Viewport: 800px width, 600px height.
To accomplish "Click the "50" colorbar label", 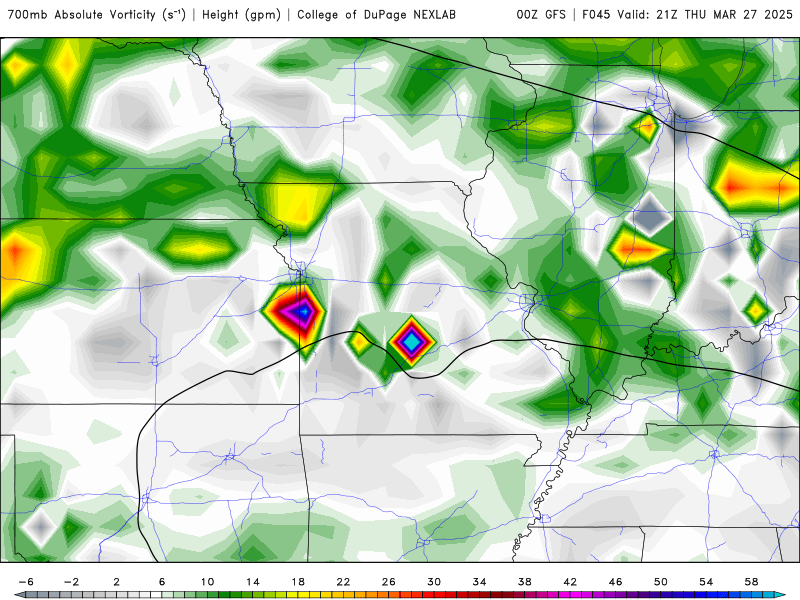I will [661, 582].
